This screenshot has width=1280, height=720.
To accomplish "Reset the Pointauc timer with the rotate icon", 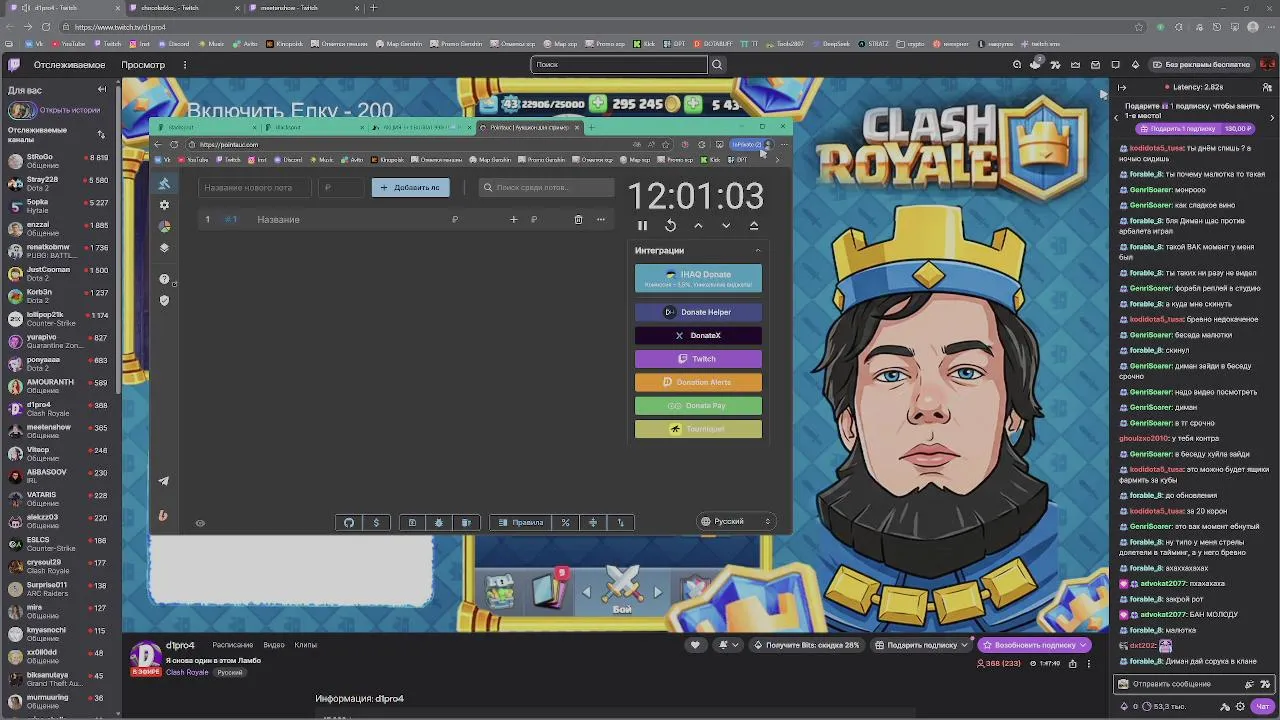I will 670,226.
